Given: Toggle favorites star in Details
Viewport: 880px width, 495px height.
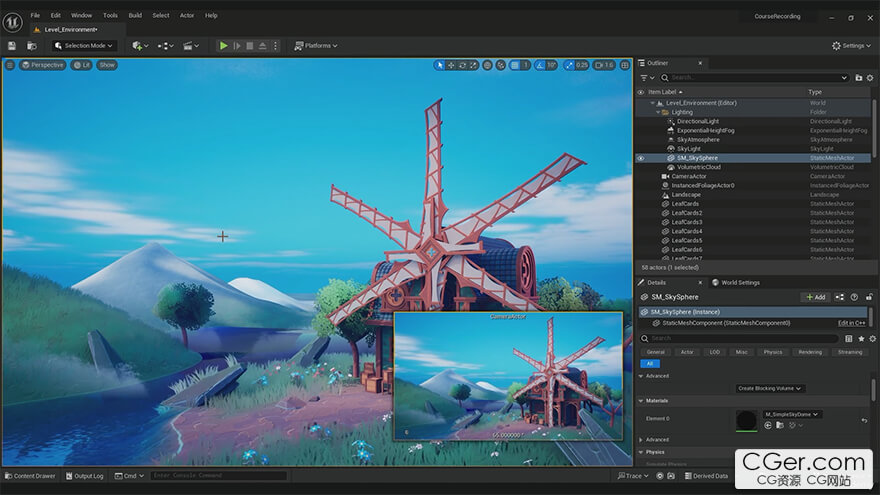Looking at the screenshot, I should (x=861, y=338).
